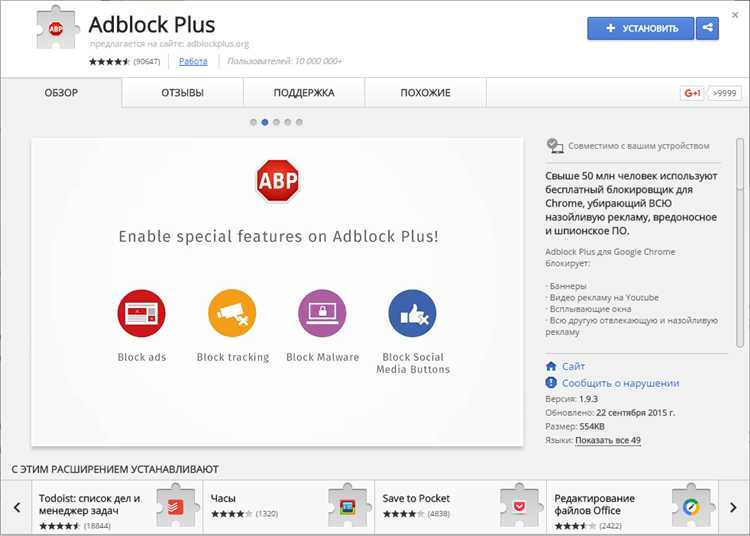
Task: Click Сообщить о нарушении link
Action: (620, 383)
